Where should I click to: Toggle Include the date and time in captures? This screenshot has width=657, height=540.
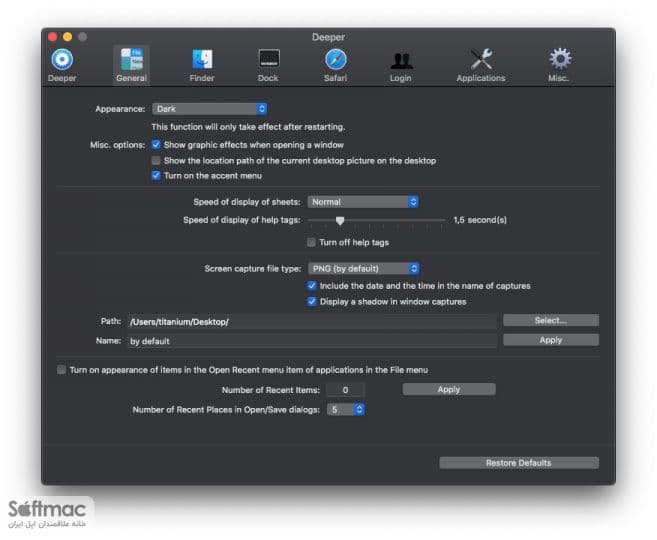click(x=312, y=286)
